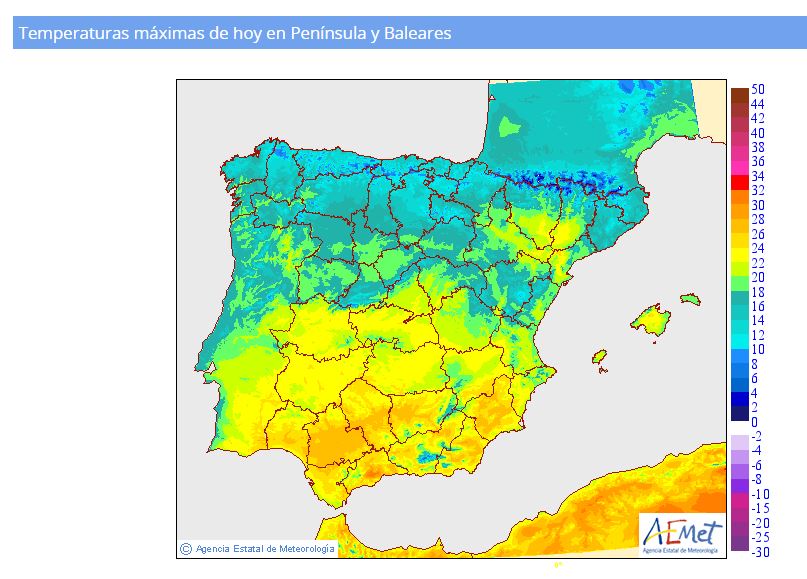Click the AEMet logo on the map
The image size is (807, 579).
(x=681, y=533)
